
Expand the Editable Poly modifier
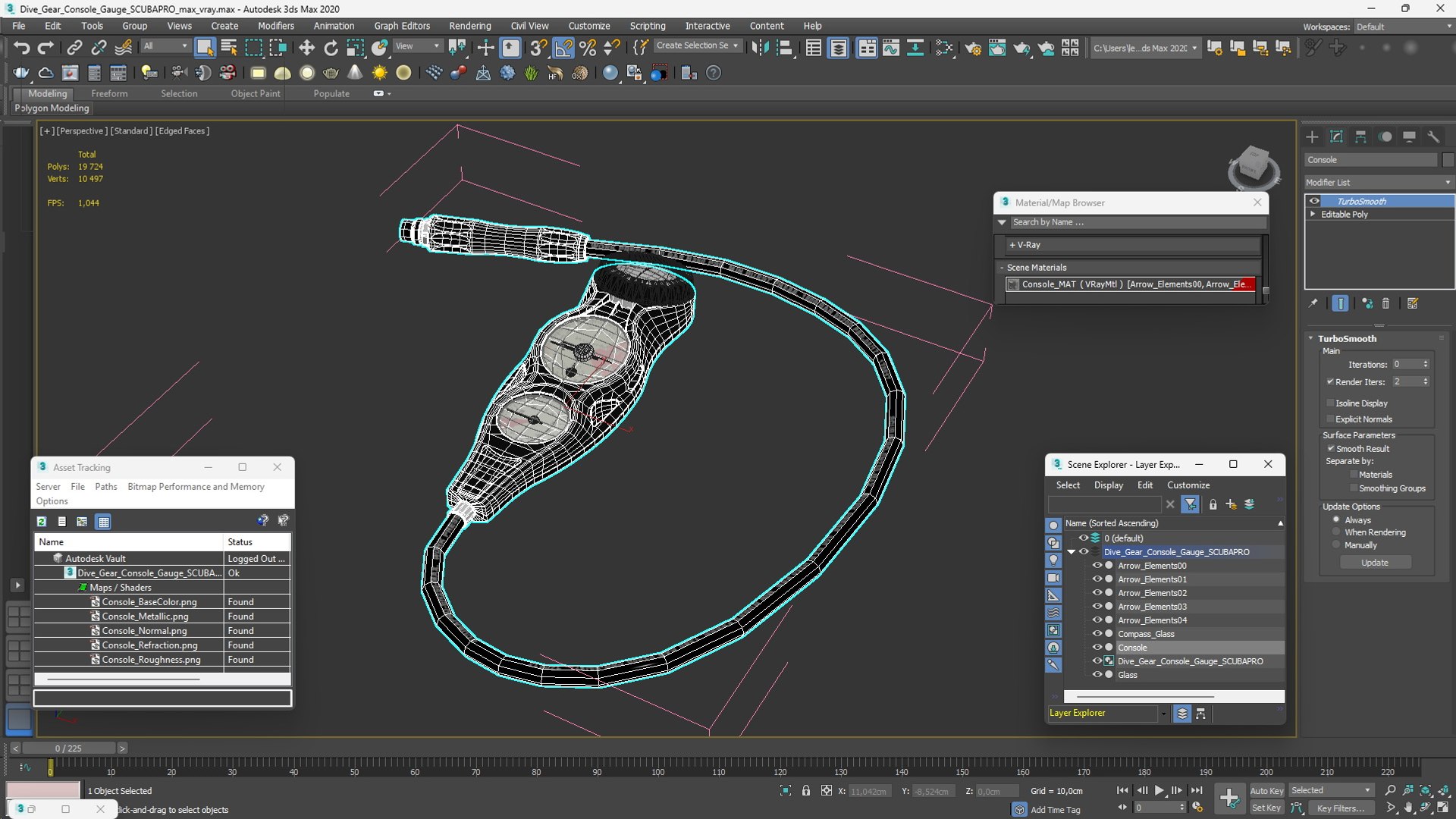click(1313, 215)
